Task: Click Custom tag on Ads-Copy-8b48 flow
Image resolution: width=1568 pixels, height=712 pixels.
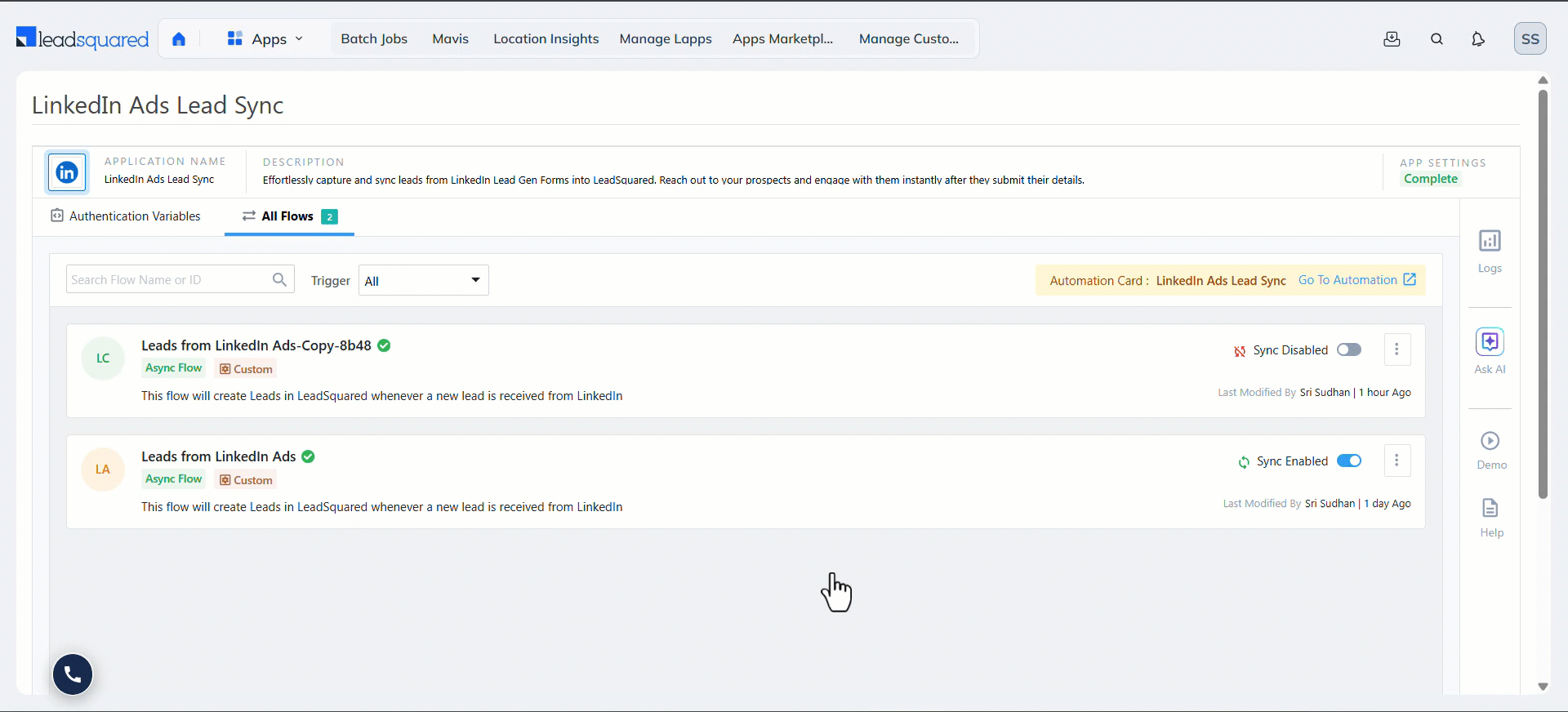Action: [x=246, y=369]
